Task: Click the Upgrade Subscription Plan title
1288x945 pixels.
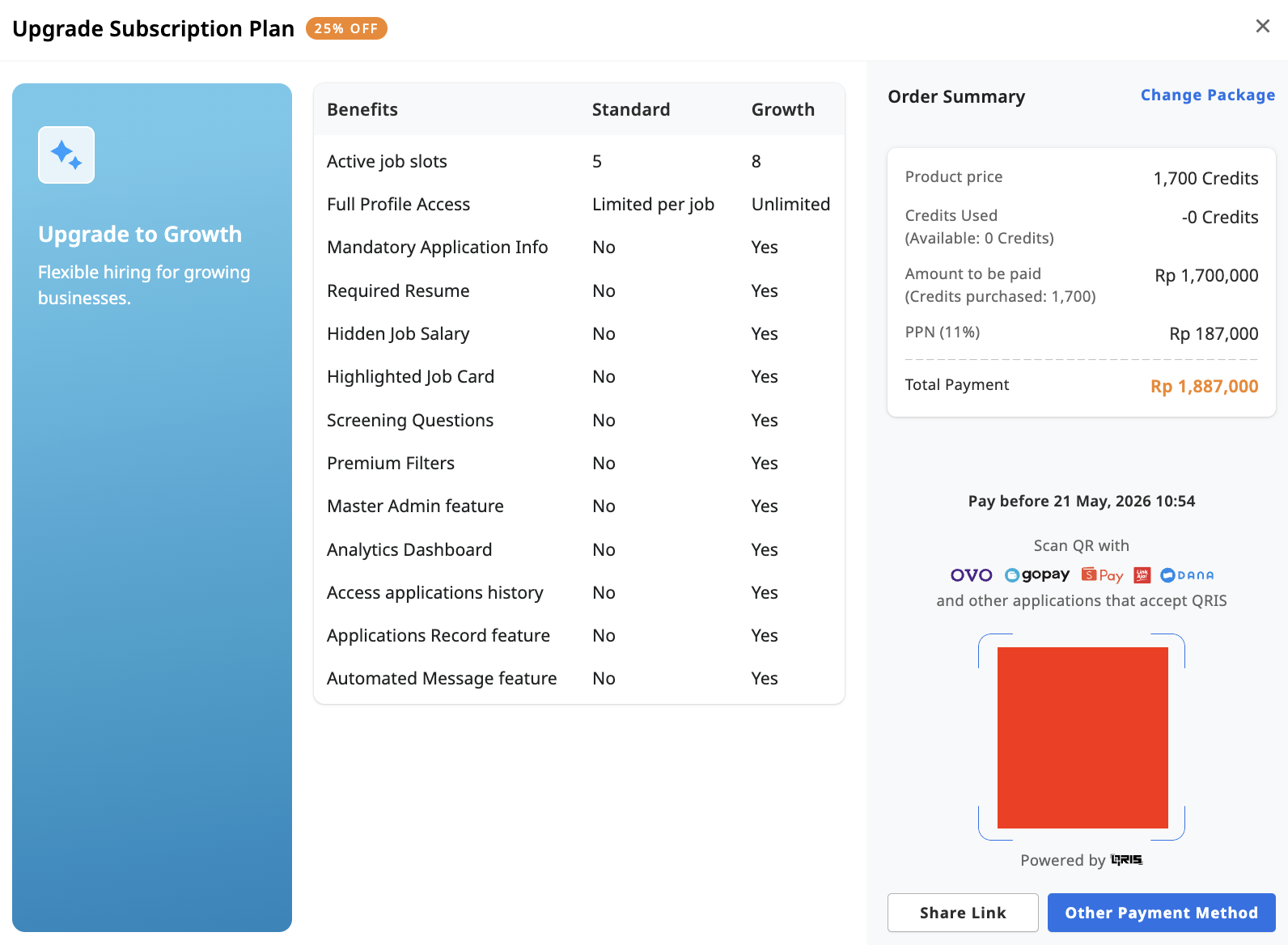Action: (154, 29)
